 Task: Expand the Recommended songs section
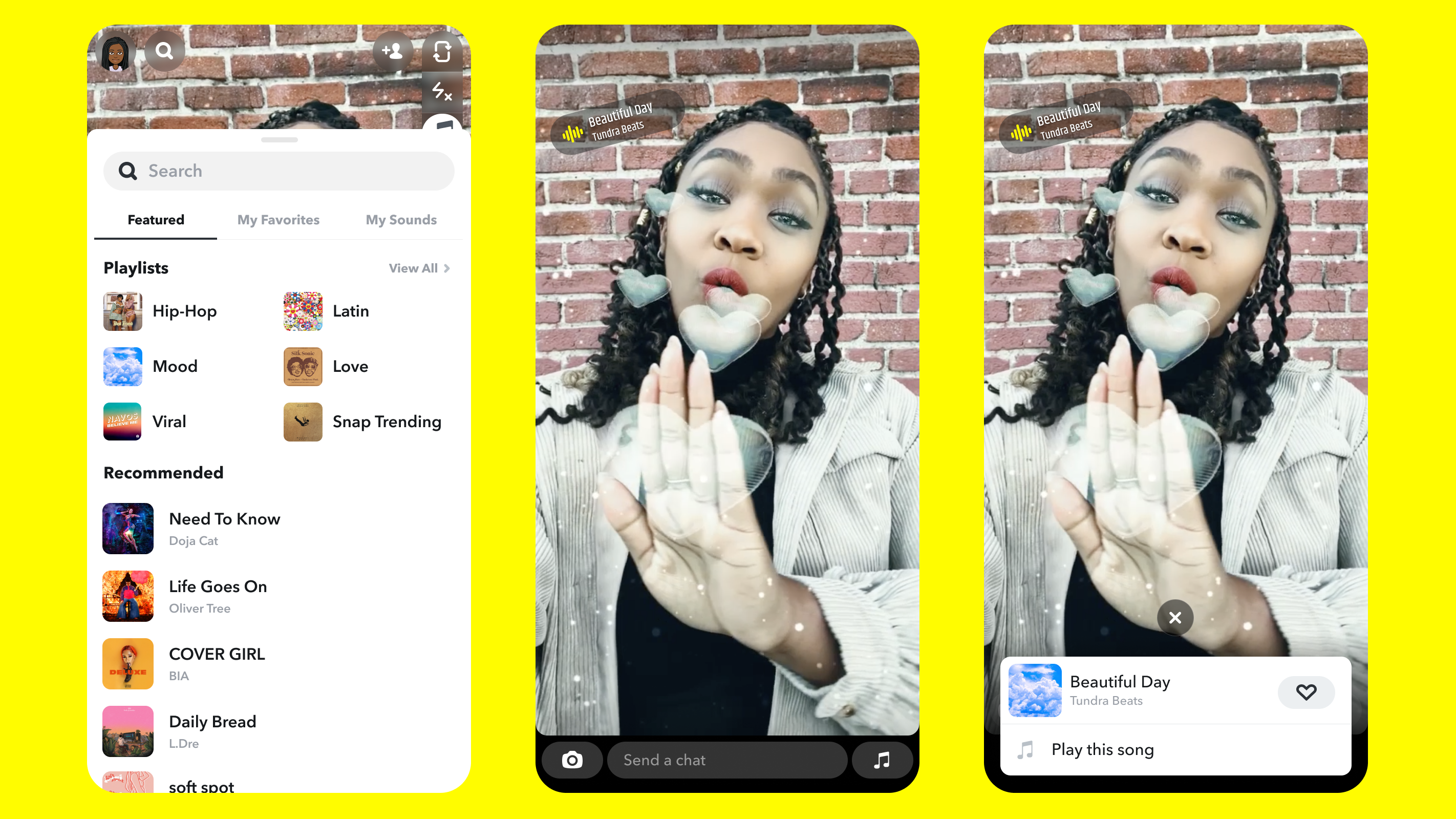[162, 472]
